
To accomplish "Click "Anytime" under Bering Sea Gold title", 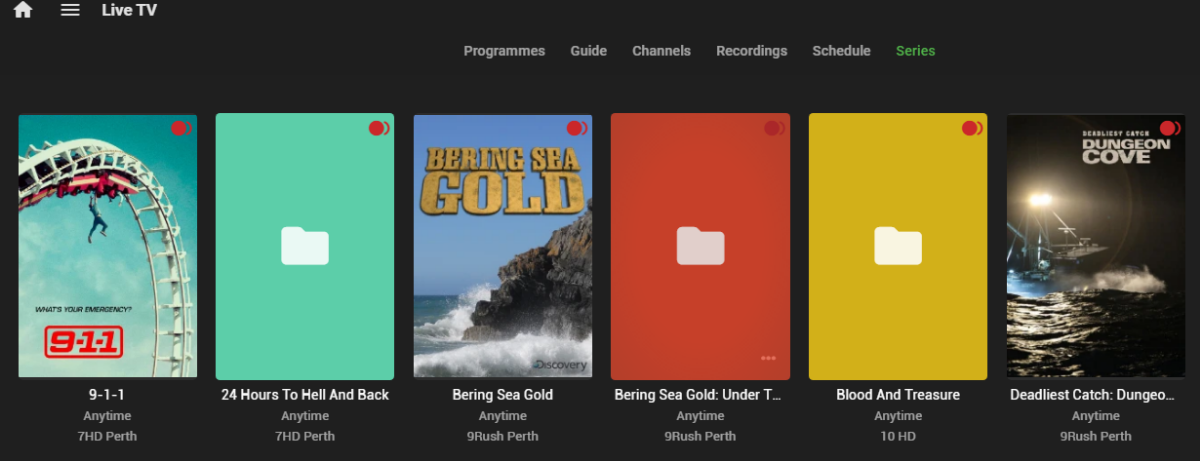I will 502,416.
